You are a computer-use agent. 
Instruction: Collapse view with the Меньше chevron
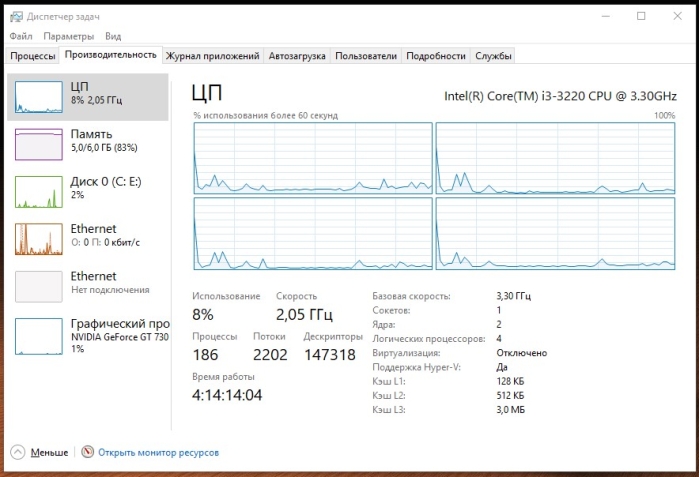18,452
